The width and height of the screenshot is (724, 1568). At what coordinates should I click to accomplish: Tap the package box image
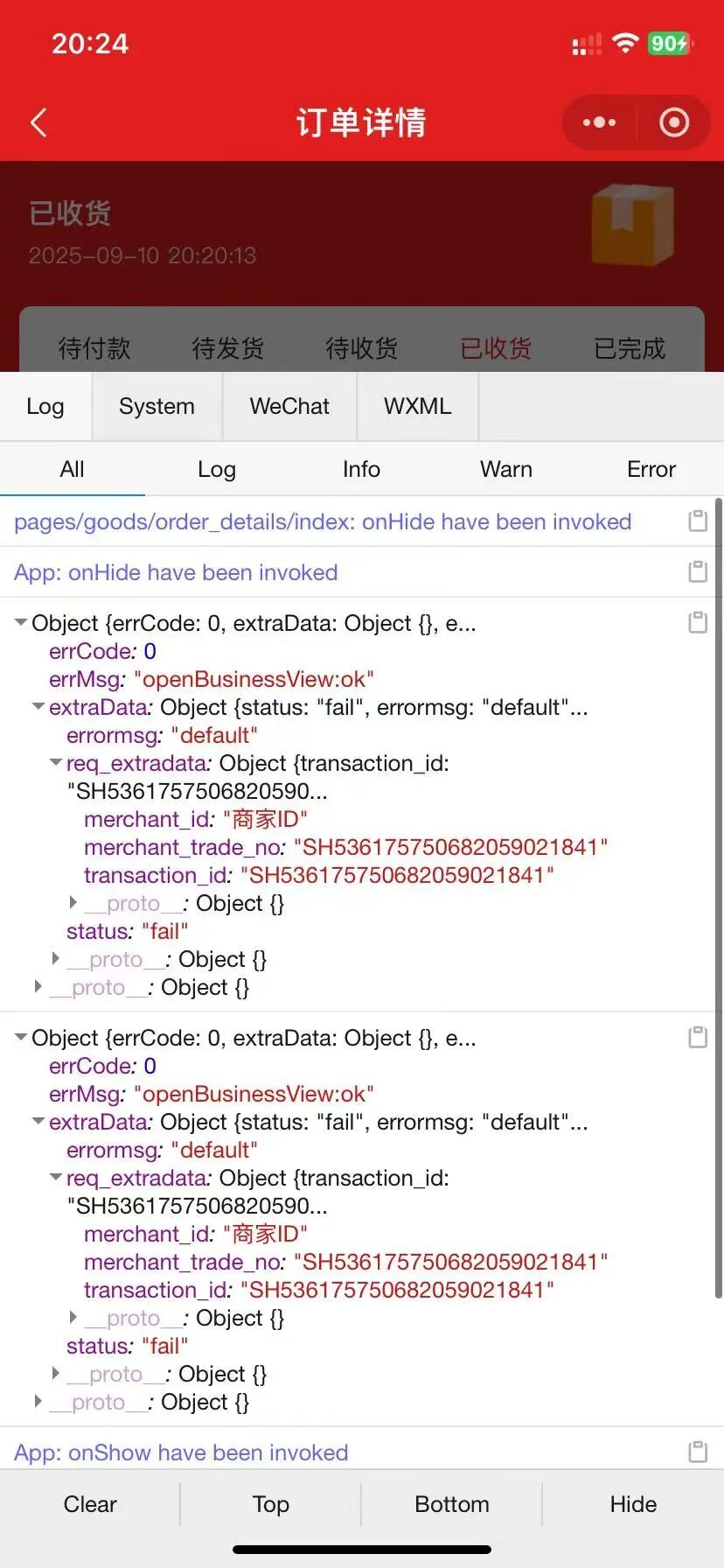click(632, 224)
